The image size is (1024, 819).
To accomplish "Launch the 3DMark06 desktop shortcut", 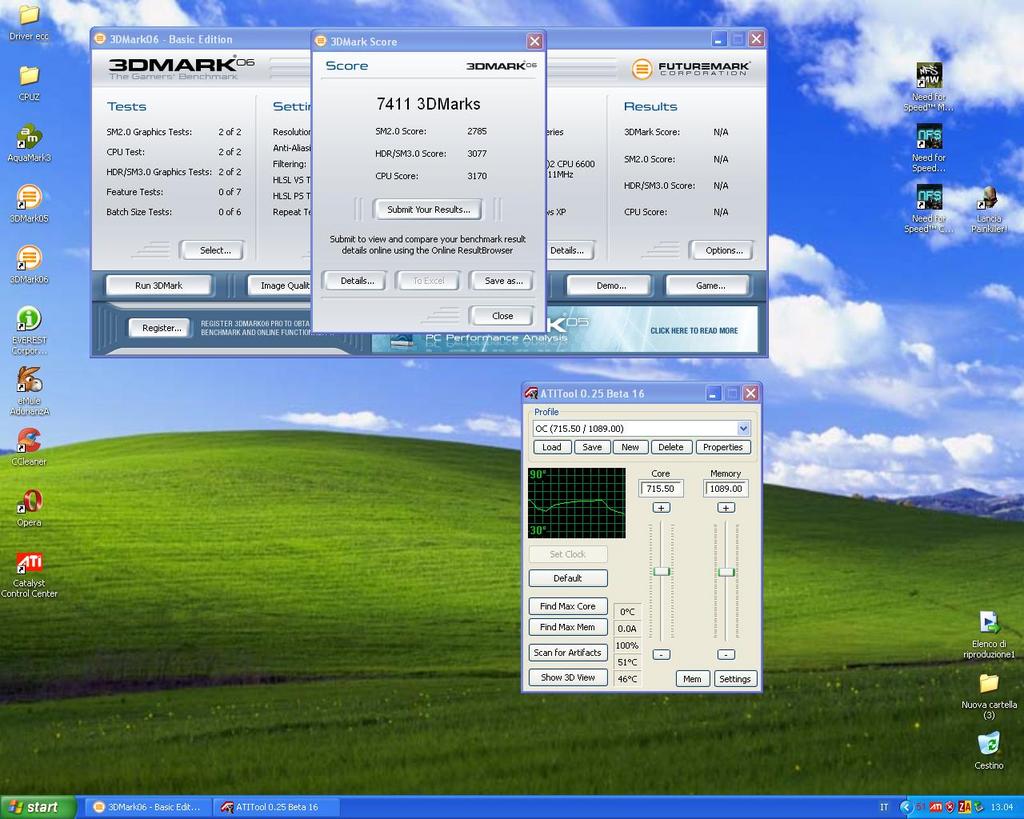I will (x=29, y=265).
